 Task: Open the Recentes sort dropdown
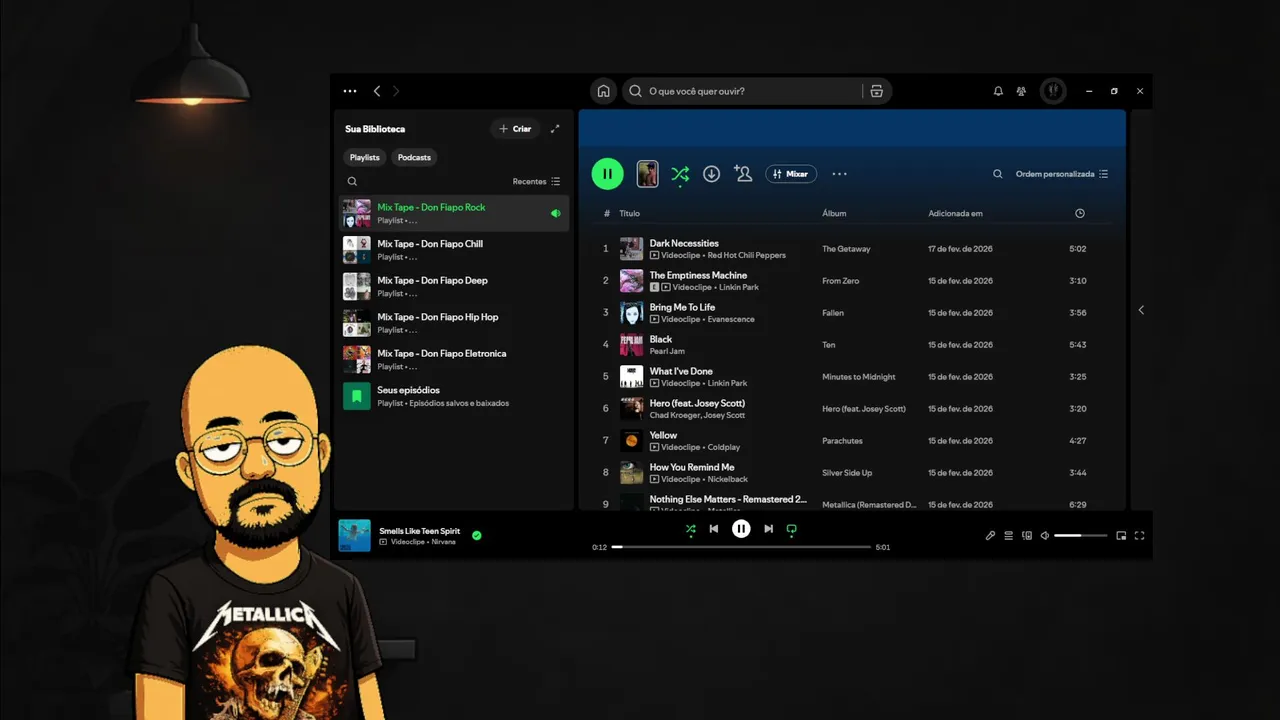tap(536, 182)
